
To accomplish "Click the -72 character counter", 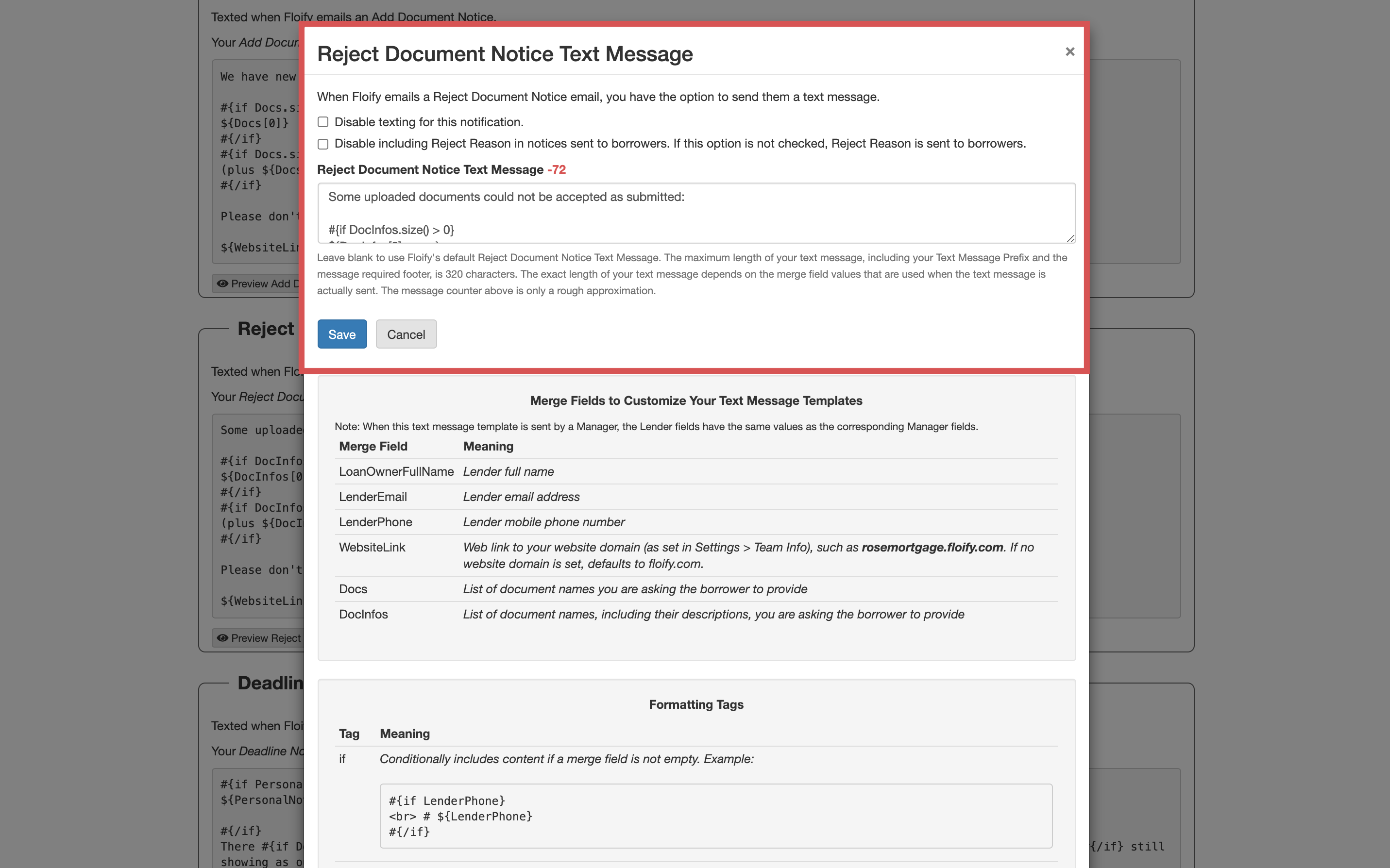I will 557,169.
